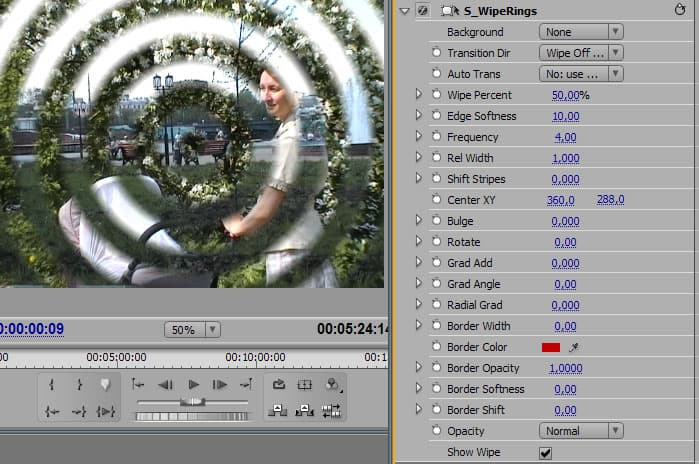Click the Border Opacity stopwatch
699x464 pixels.
(436, 367)
